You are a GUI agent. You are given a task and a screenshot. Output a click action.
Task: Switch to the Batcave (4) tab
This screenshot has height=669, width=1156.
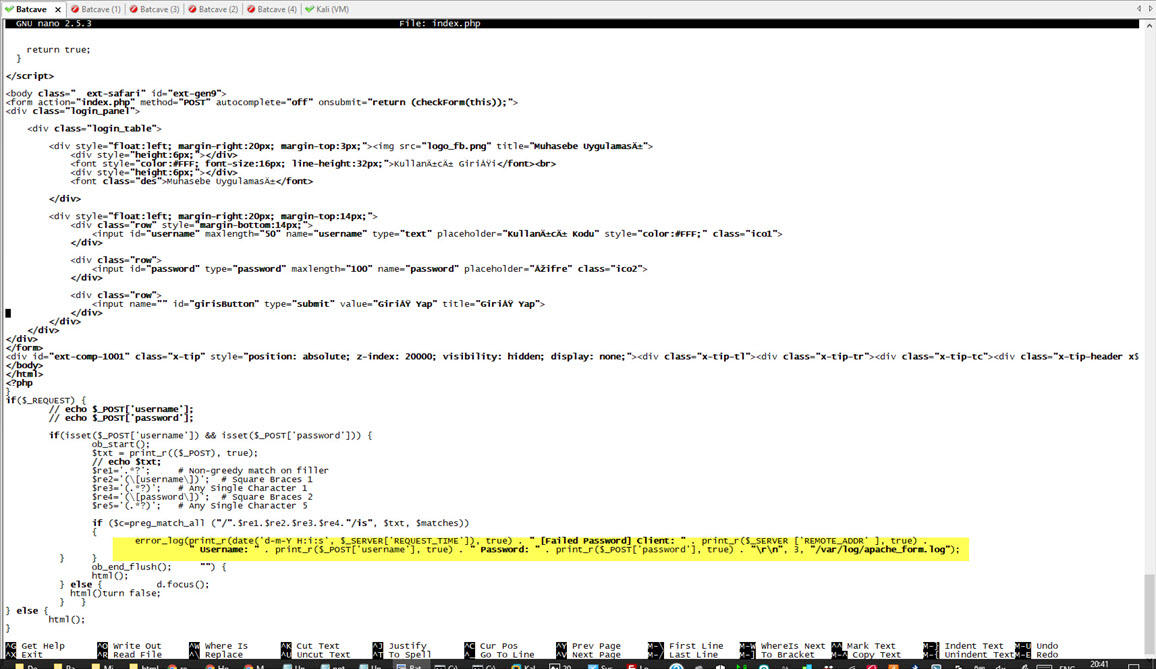(x=277, y=9)
